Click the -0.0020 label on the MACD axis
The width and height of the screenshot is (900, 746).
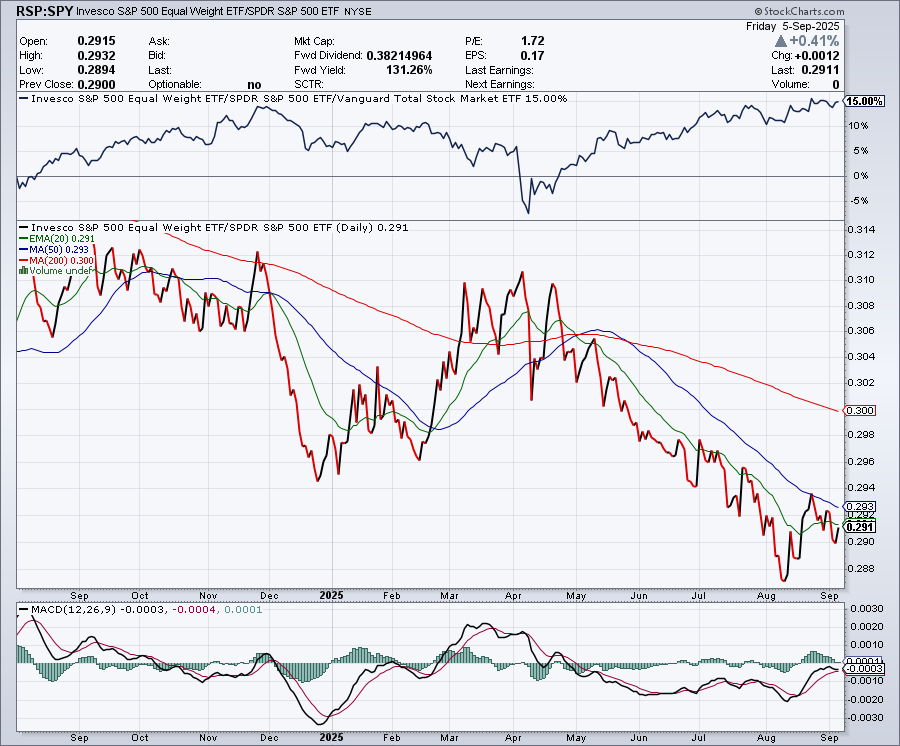pyautogui.click(x=865, y=700)
